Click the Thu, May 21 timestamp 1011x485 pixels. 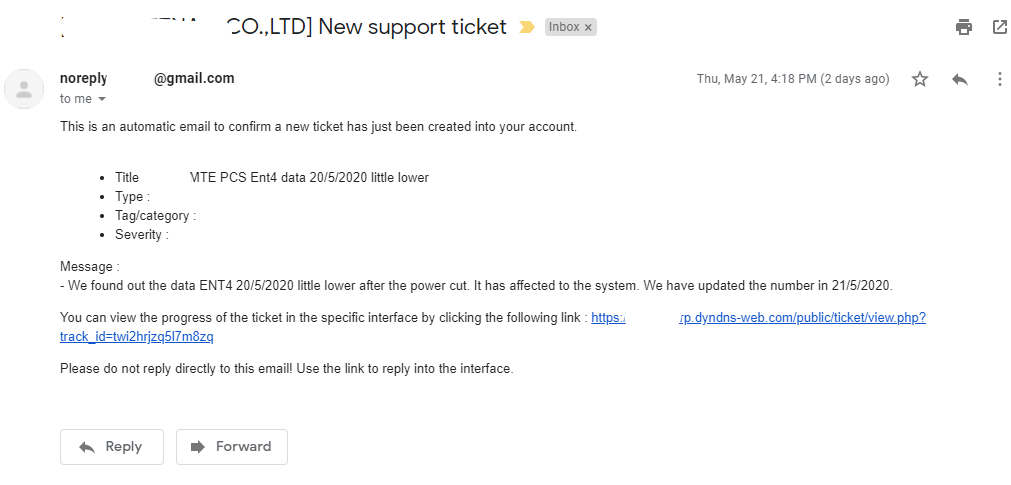click(x=792, y=79)
